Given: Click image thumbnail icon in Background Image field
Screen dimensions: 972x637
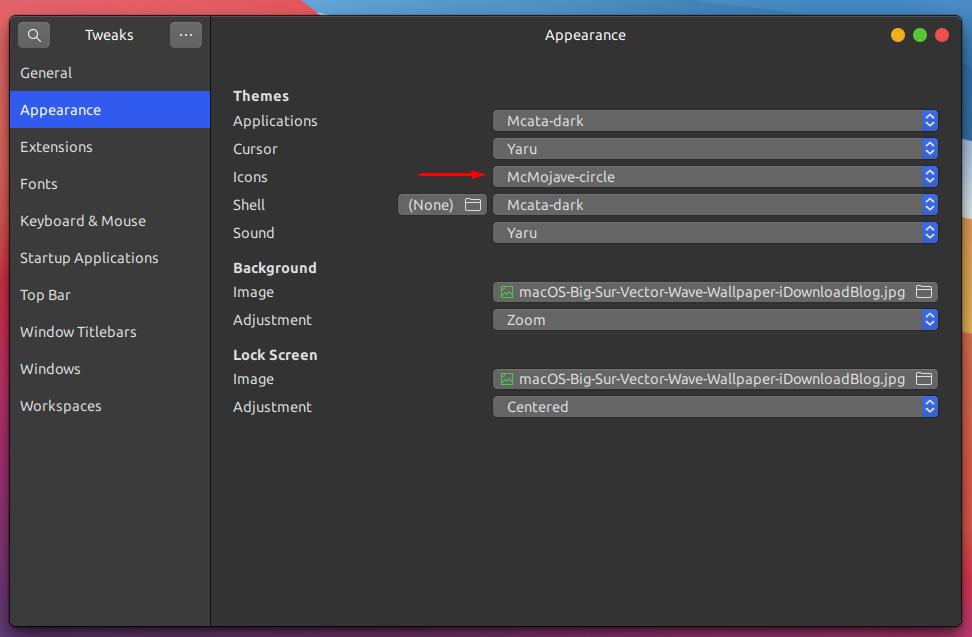Looking at the screenshot, I should tap(507, 292).
